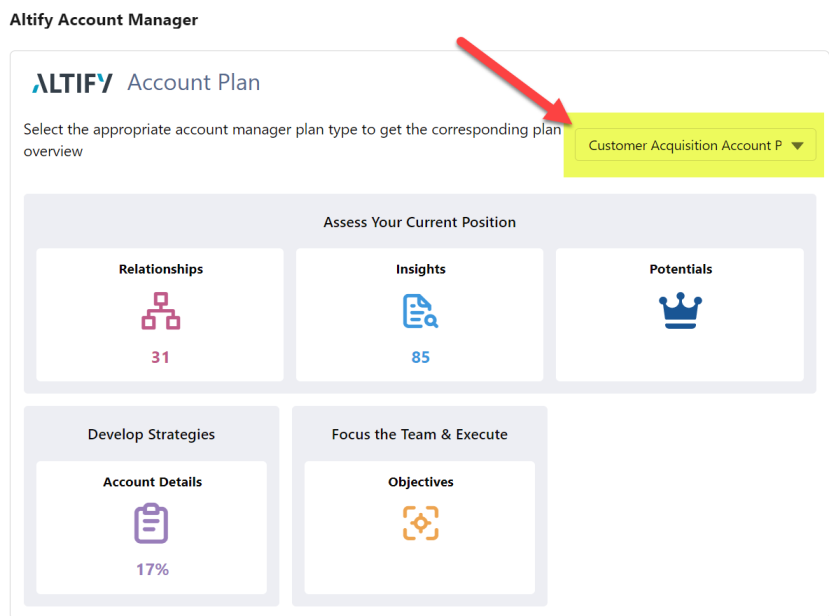Image resolution: width=829 pixels, height=616 pixels.
Task: Select the Relationships card title
Action: [x=161, y=269]
